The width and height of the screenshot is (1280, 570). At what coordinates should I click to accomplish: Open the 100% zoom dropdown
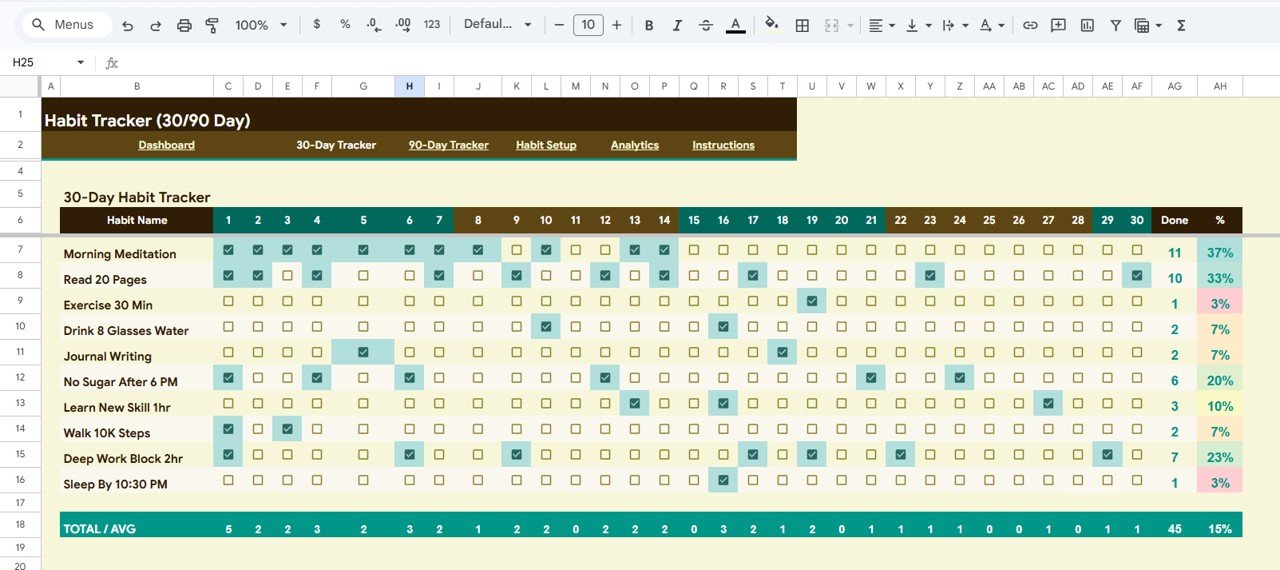coord(261,25)
